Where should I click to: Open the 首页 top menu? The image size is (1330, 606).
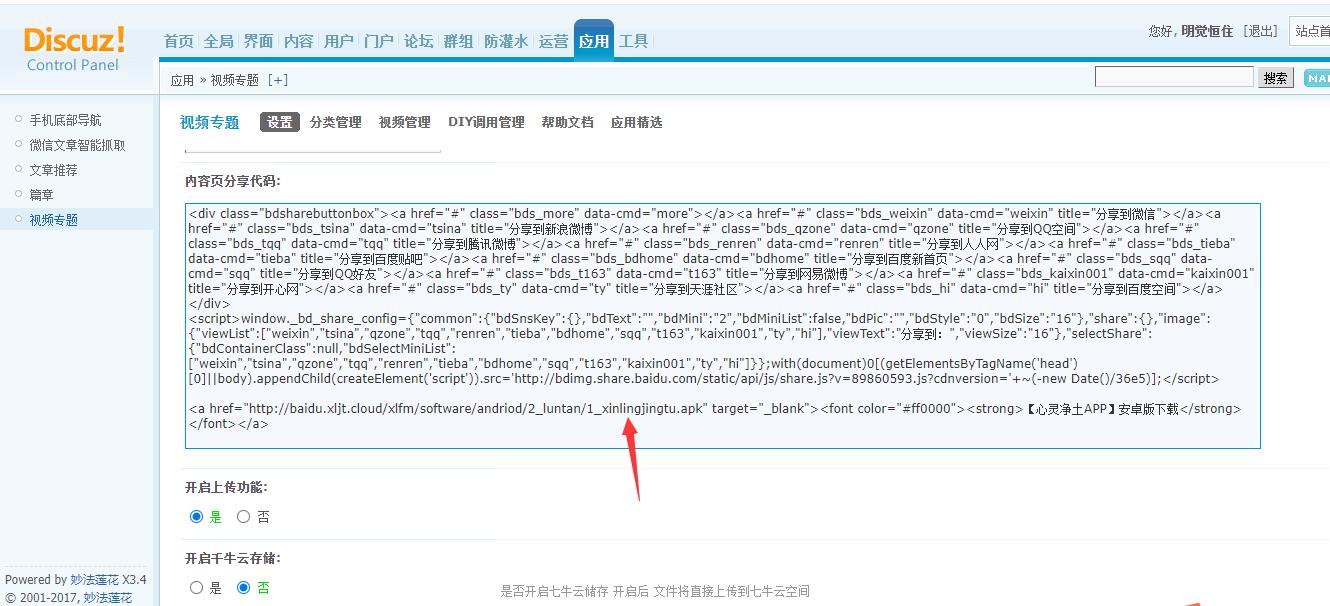pos(179,41)
